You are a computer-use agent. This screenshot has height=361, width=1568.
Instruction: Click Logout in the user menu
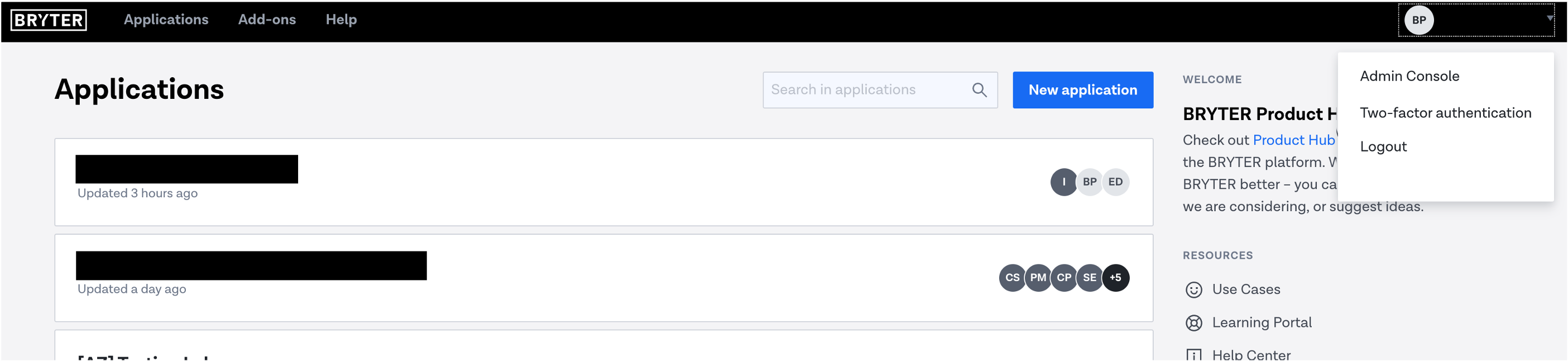coord(1383,147)
